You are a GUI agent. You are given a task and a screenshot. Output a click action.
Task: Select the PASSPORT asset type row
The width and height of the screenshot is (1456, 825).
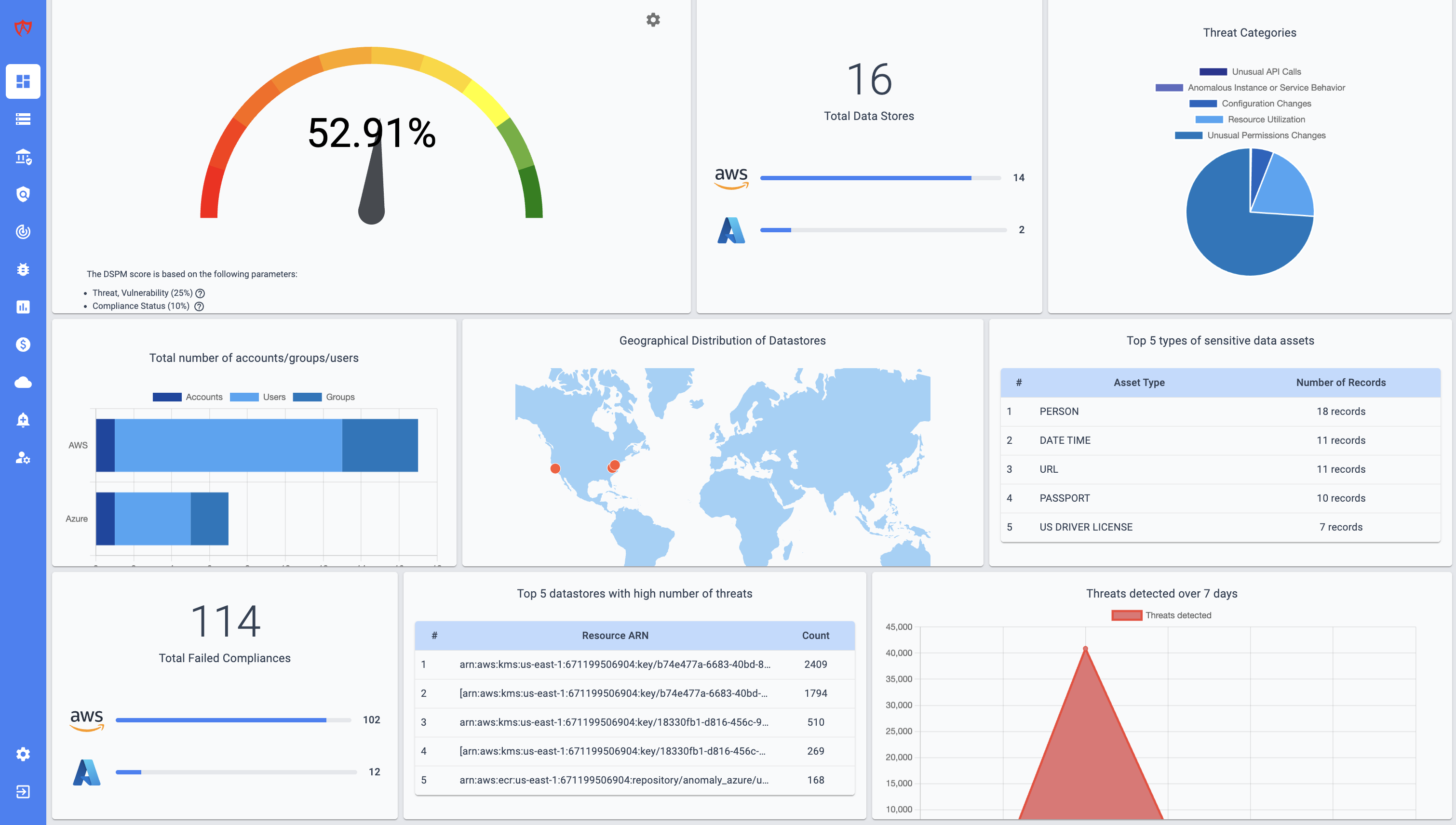[1220, 498]
